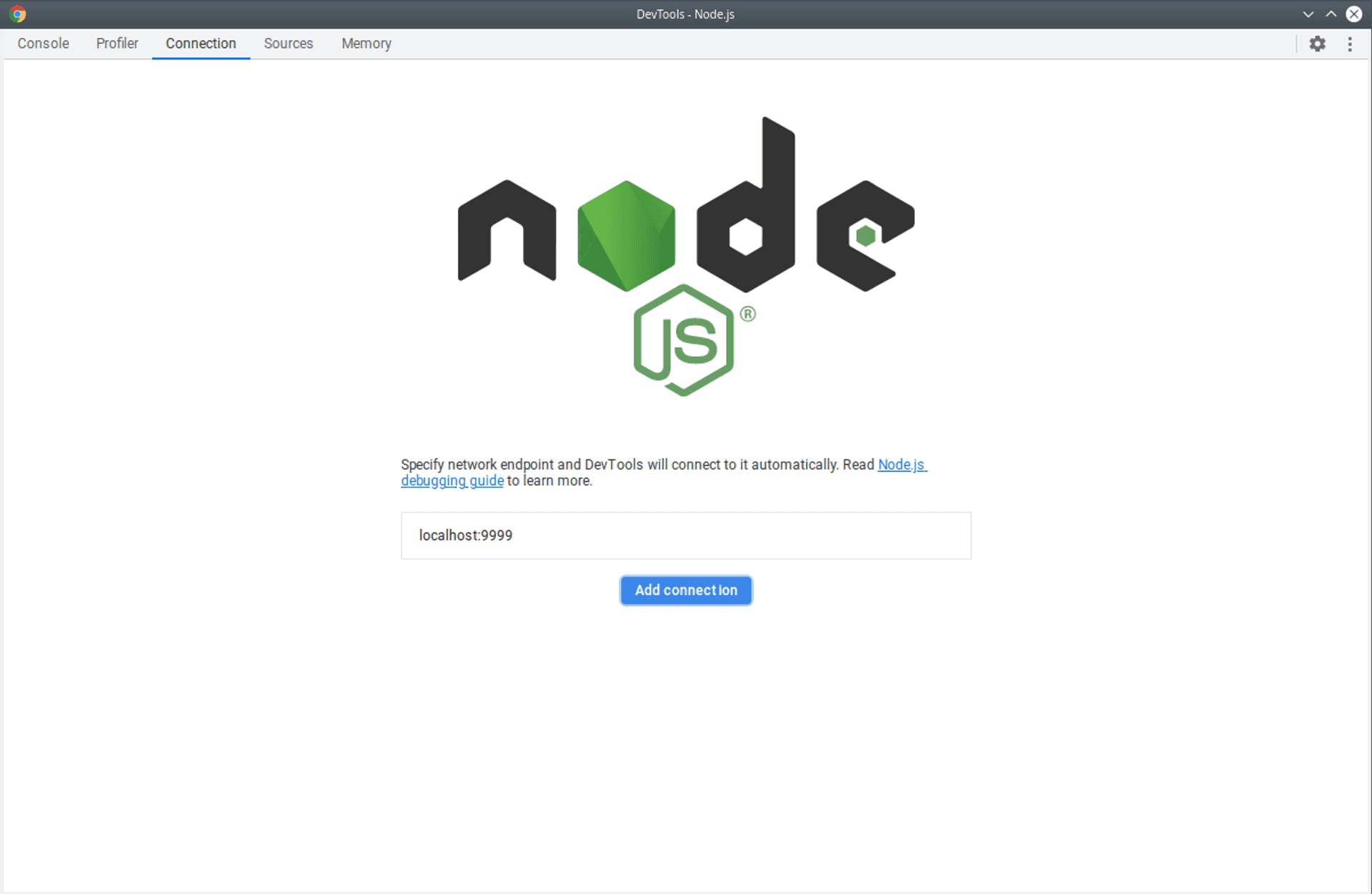Maximize the DevTools window
Image resolution: width=1372 pixels, height=894 pixels.
tap(1331, 14)
